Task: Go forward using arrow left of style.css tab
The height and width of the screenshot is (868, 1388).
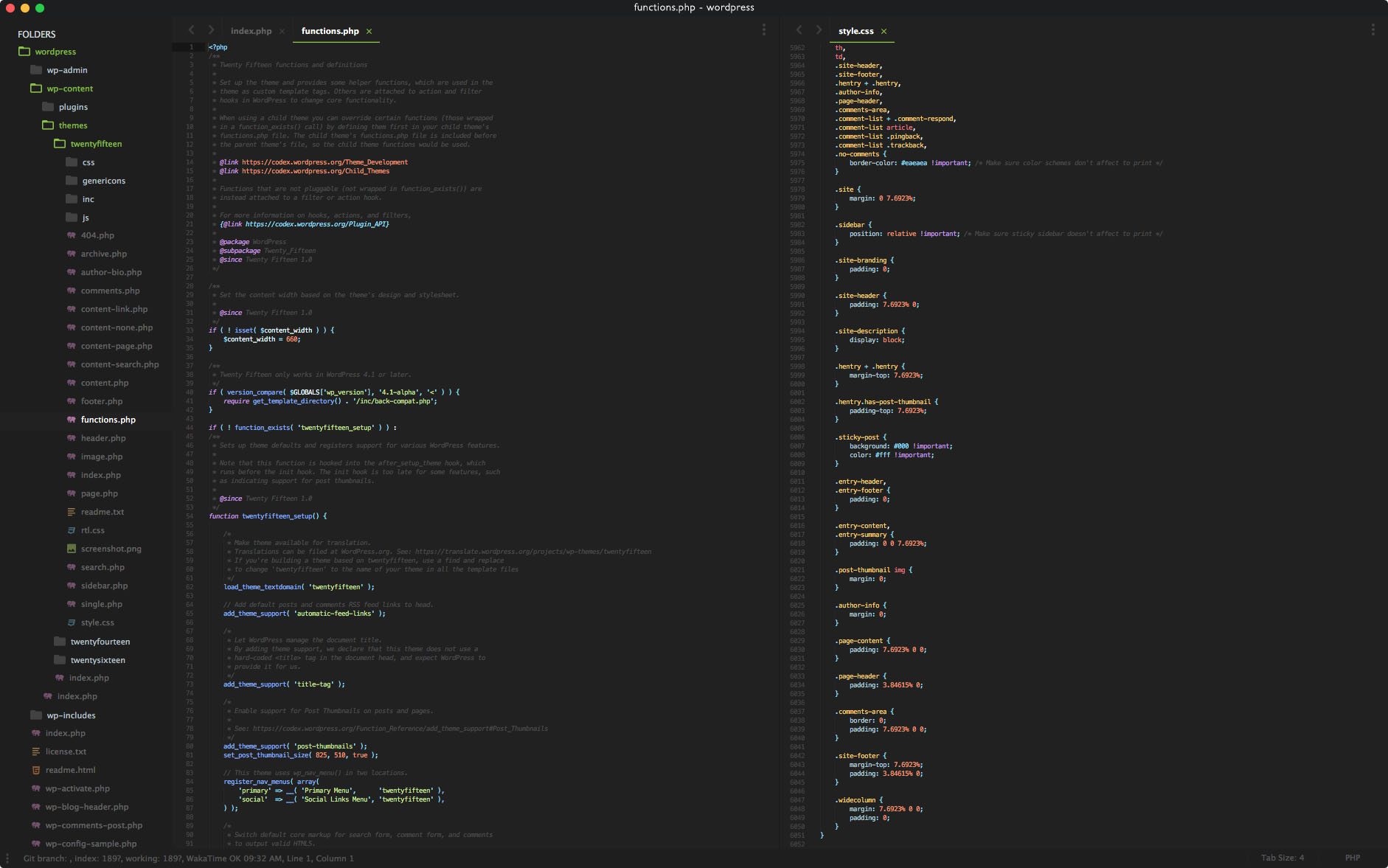Action: [819, 30]
